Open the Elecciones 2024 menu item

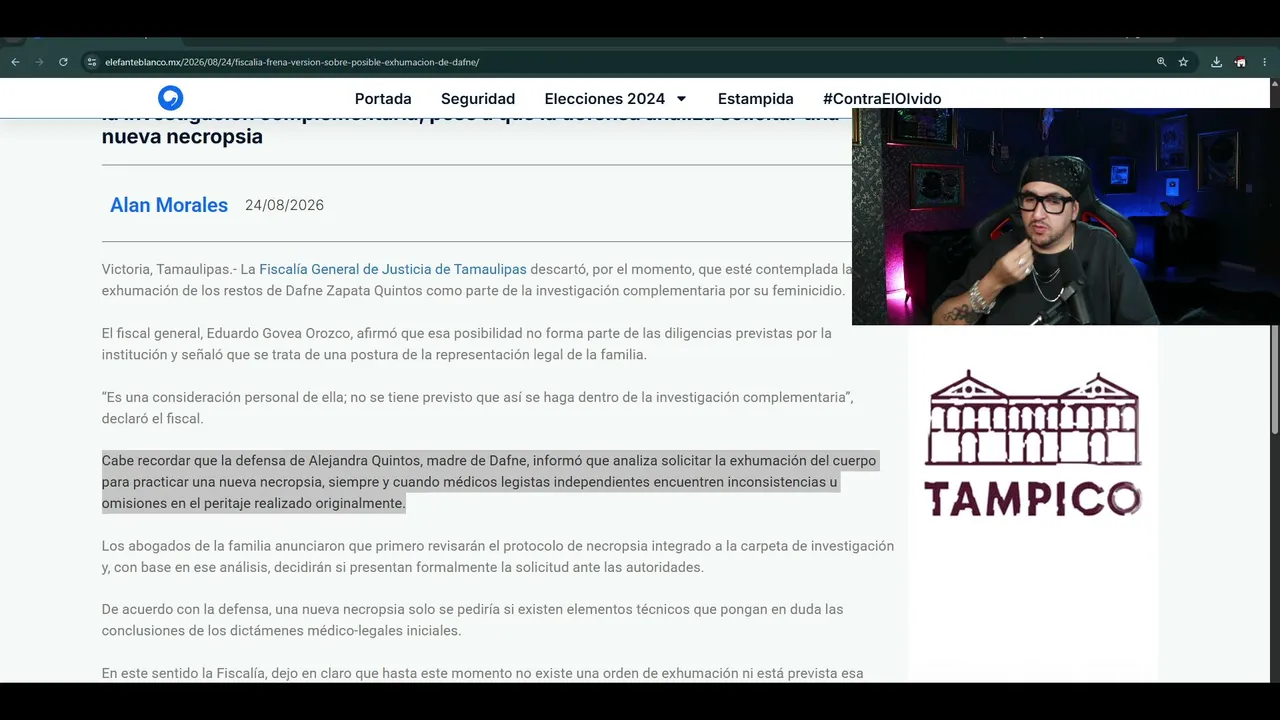tap(605, 99)
